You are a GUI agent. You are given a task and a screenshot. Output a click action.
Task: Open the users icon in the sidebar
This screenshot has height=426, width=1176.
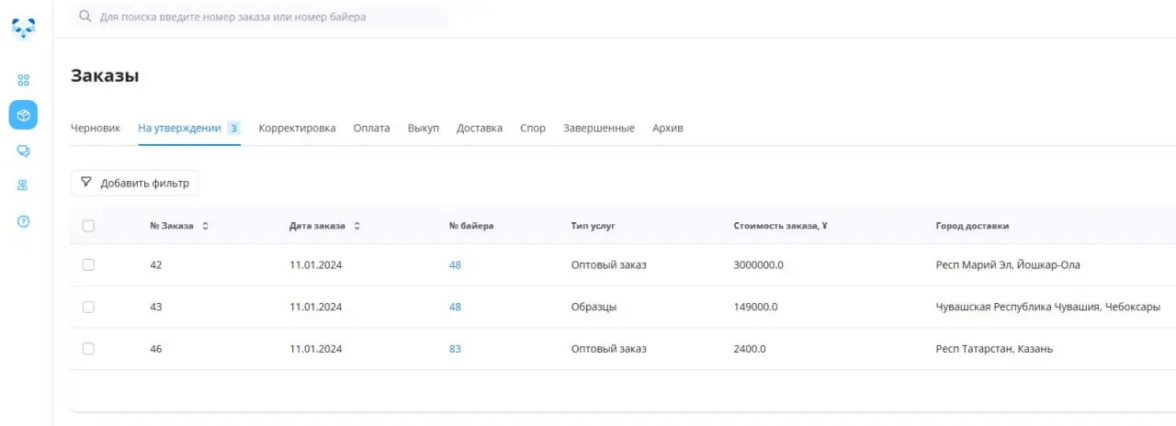[x=24, y=186]
